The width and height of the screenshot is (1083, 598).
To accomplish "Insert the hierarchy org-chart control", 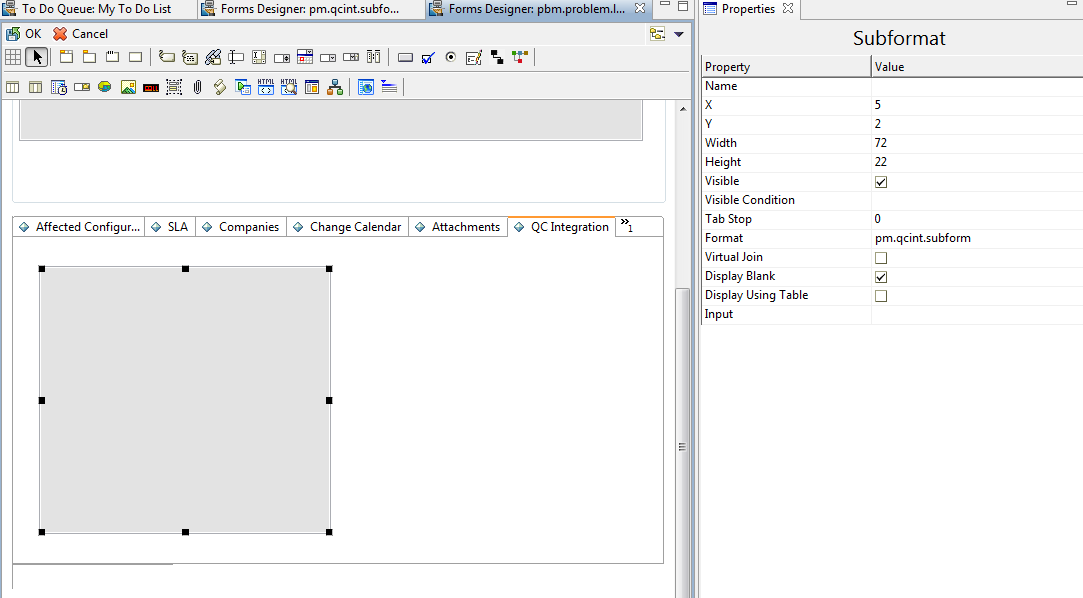I will pos(335,87).
